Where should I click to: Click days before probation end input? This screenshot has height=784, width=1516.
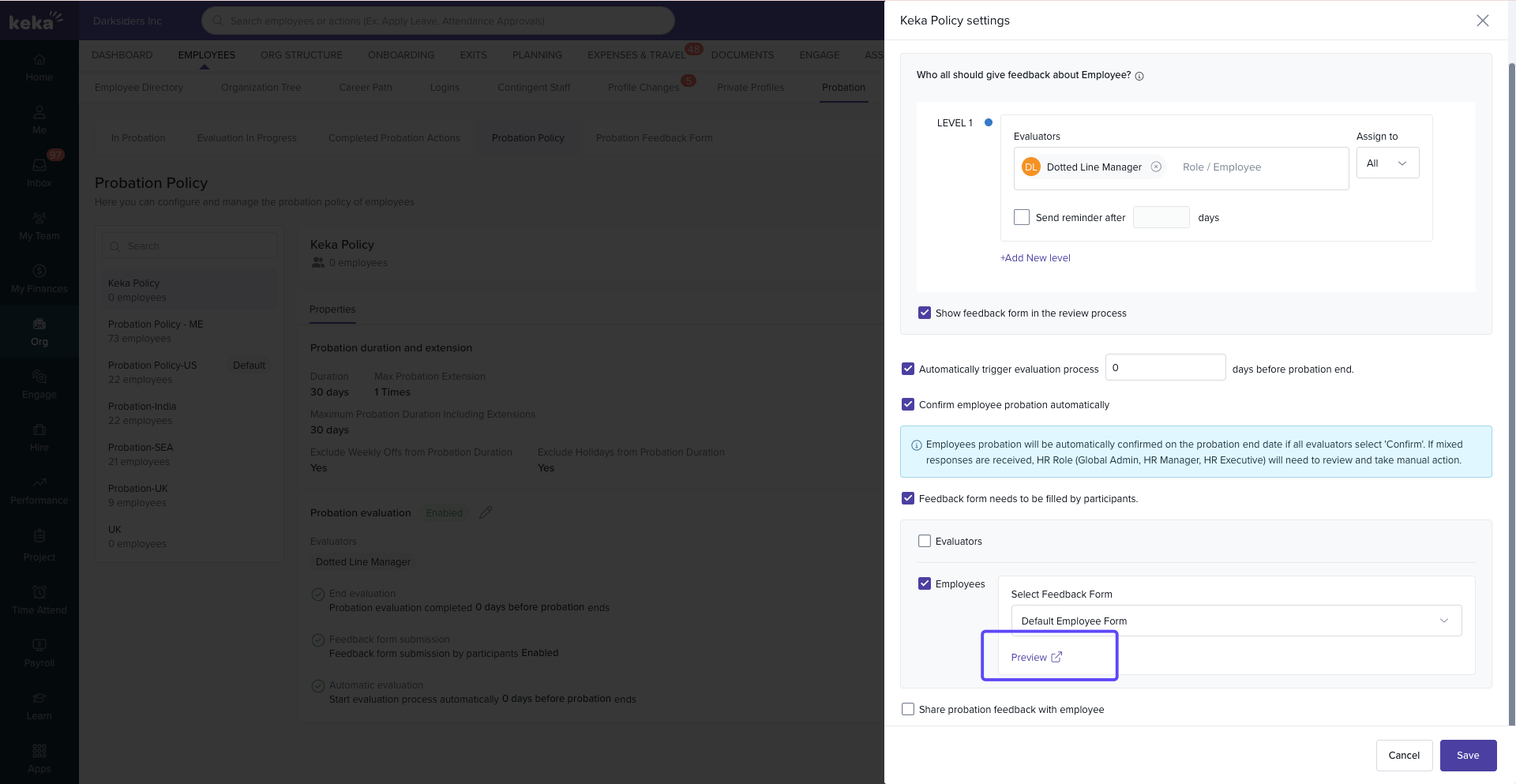click(x=1165, y=368)
